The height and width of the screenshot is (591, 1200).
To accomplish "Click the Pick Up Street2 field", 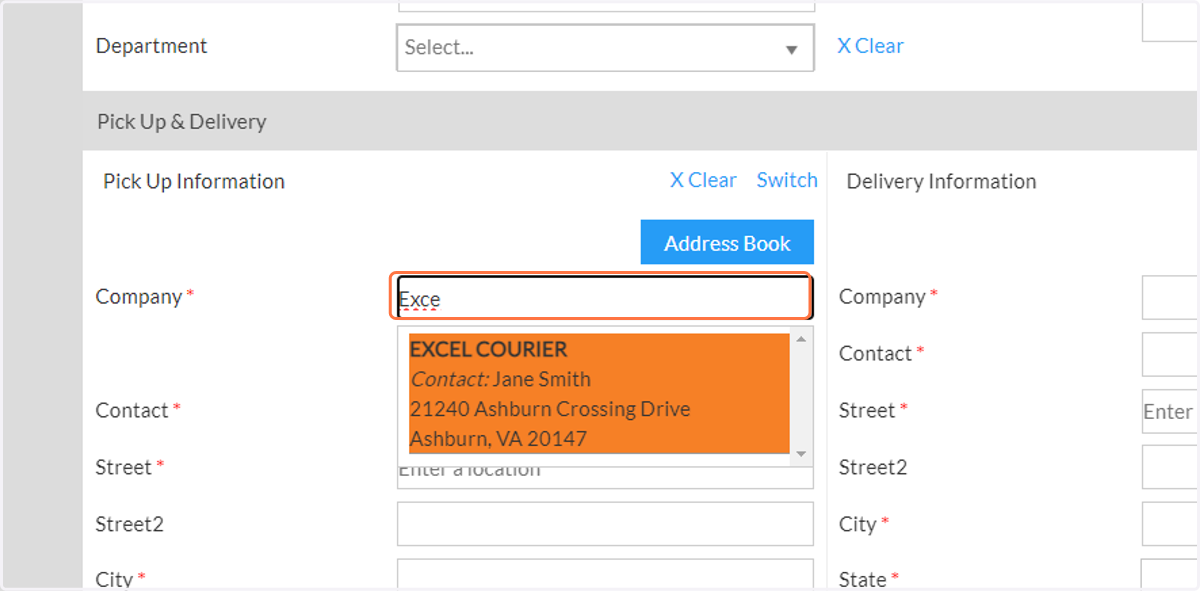I will tap(605, 524).
